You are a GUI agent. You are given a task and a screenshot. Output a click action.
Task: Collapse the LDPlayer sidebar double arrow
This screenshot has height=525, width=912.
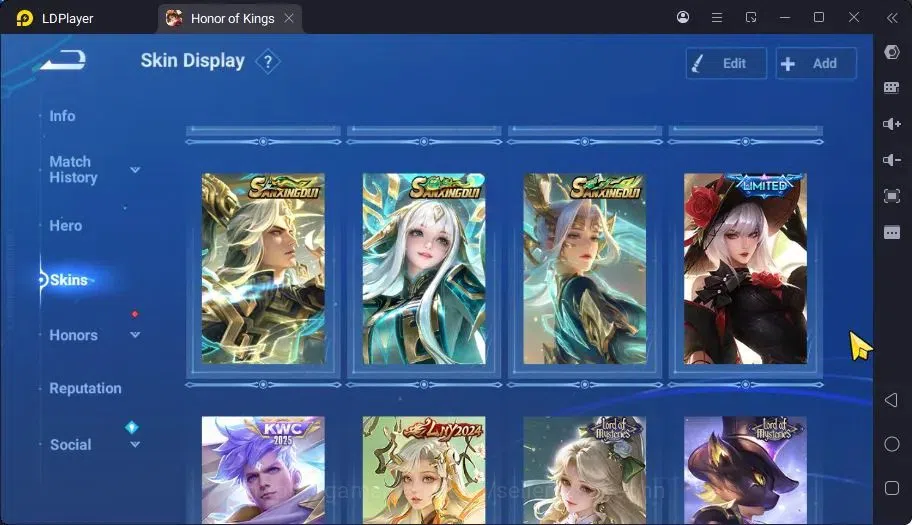pos(892,18)
